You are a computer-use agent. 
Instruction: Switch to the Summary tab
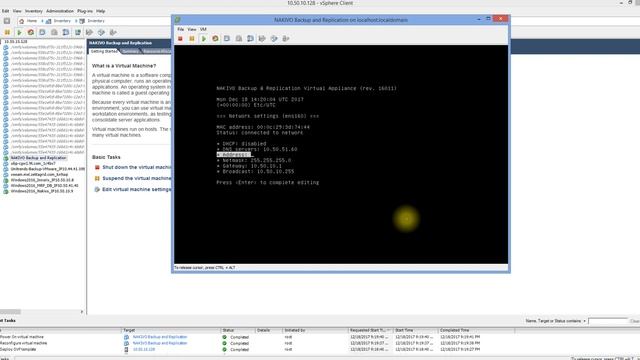[x=131, y=51]
